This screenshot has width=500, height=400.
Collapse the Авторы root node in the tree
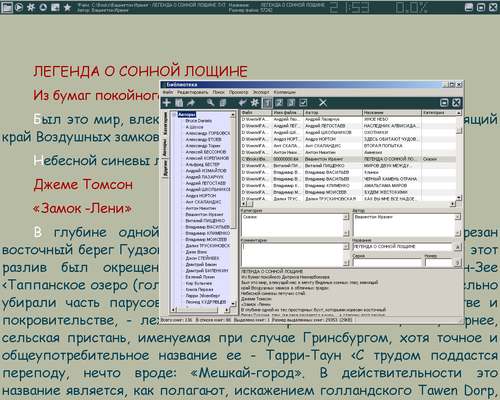click(174, 115)
